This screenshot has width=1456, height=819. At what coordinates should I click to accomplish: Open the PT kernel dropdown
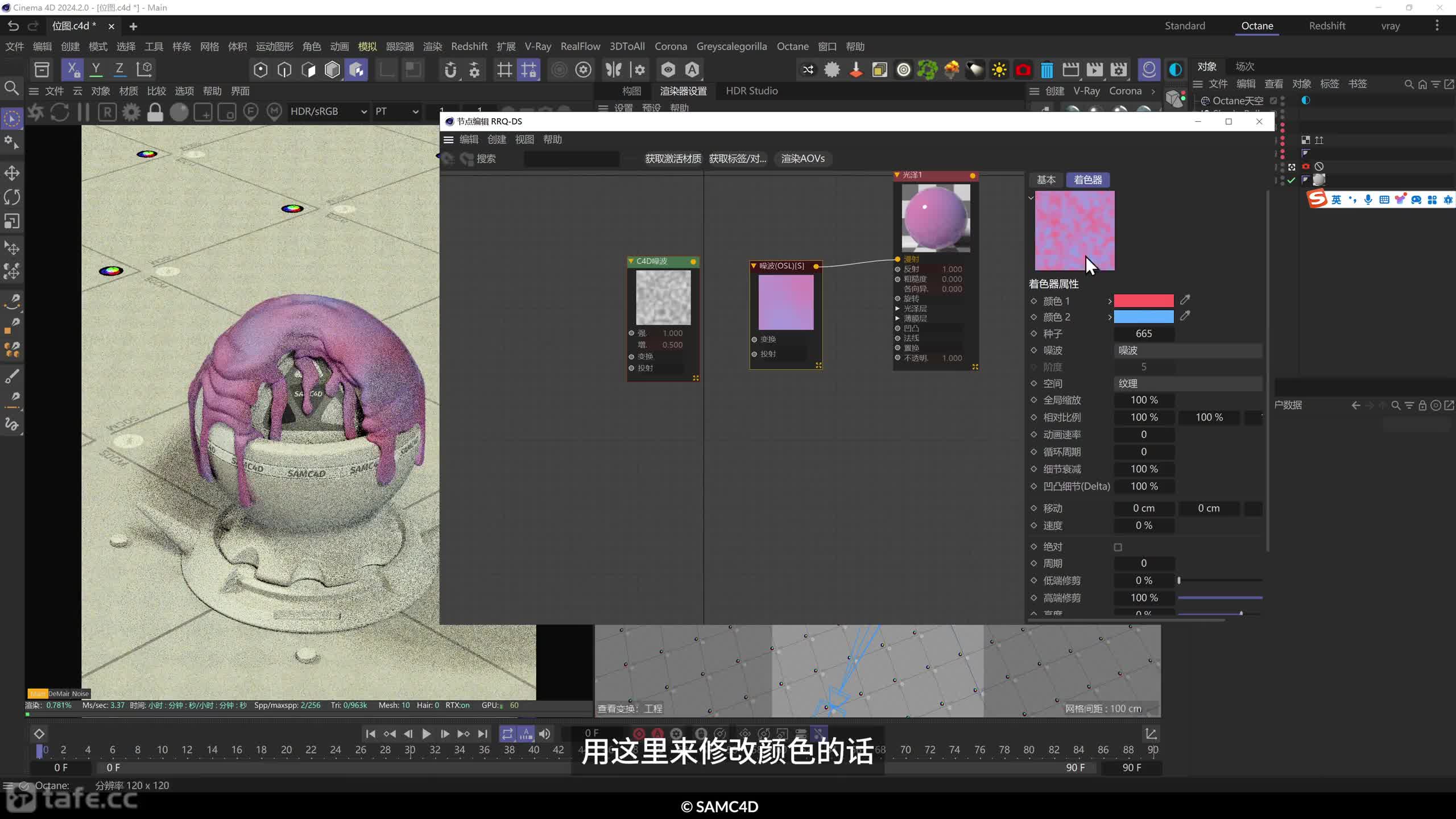click(396, 111)
